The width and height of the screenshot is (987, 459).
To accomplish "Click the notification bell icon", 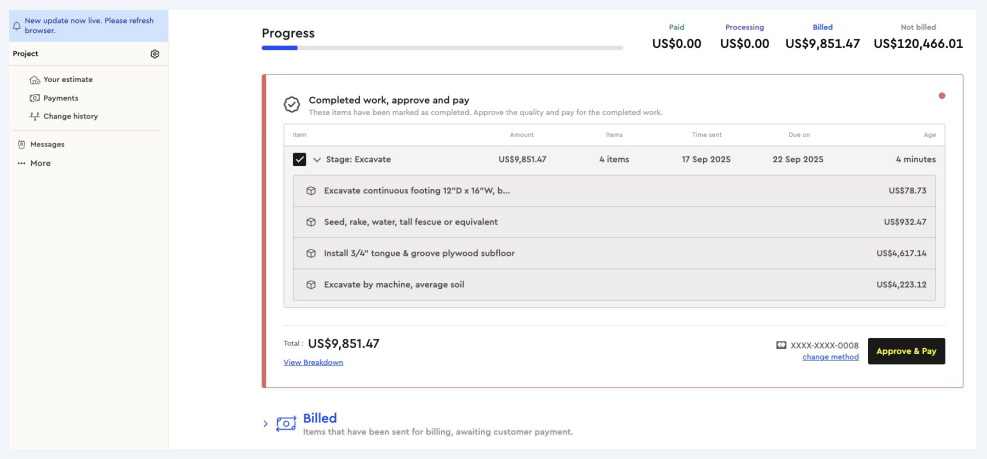I will 17,25.
